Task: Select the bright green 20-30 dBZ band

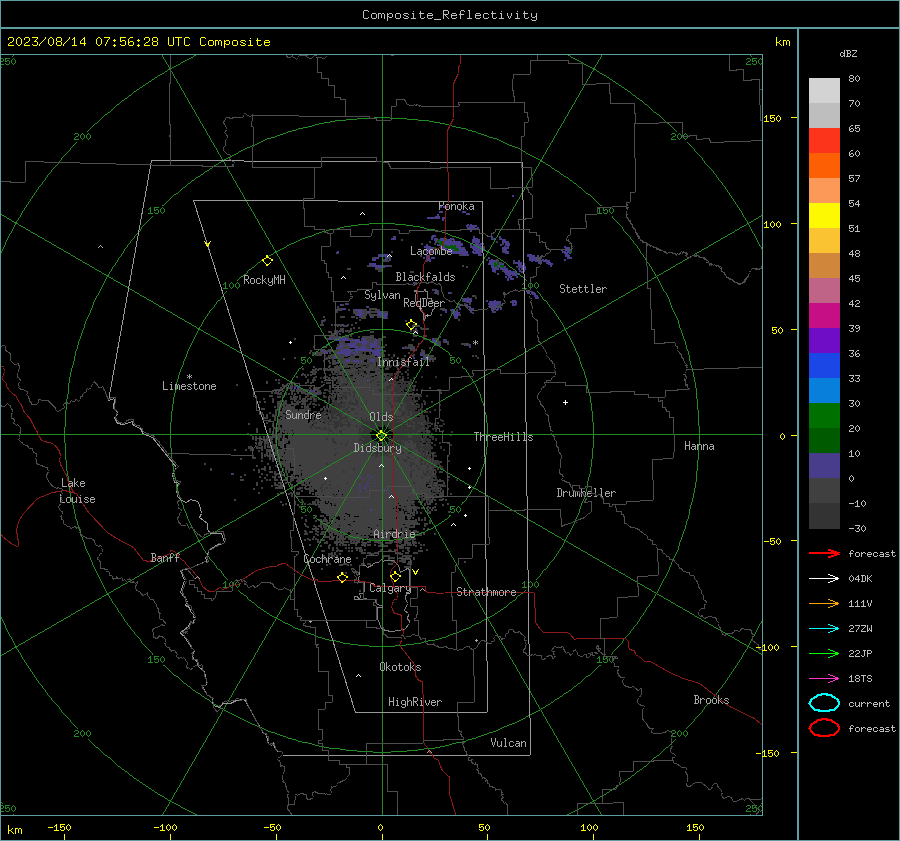Action: 824,416
